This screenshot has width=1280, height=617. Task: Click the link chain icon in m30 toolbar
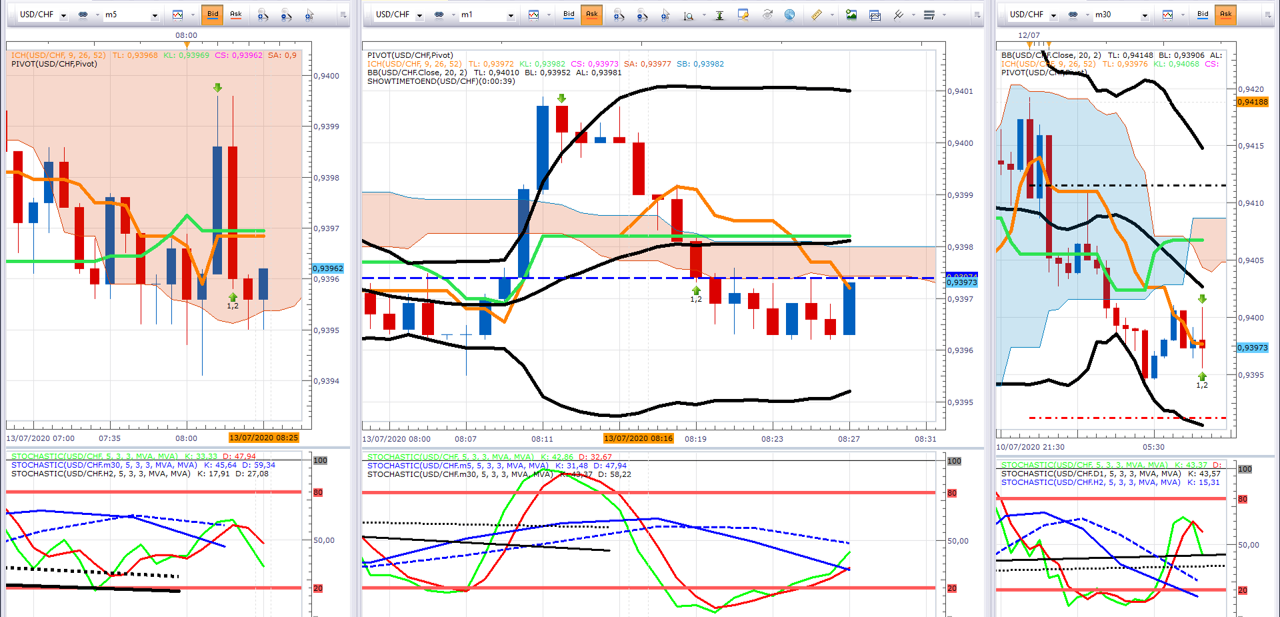pyautogui.click(x=1073, y=15)
